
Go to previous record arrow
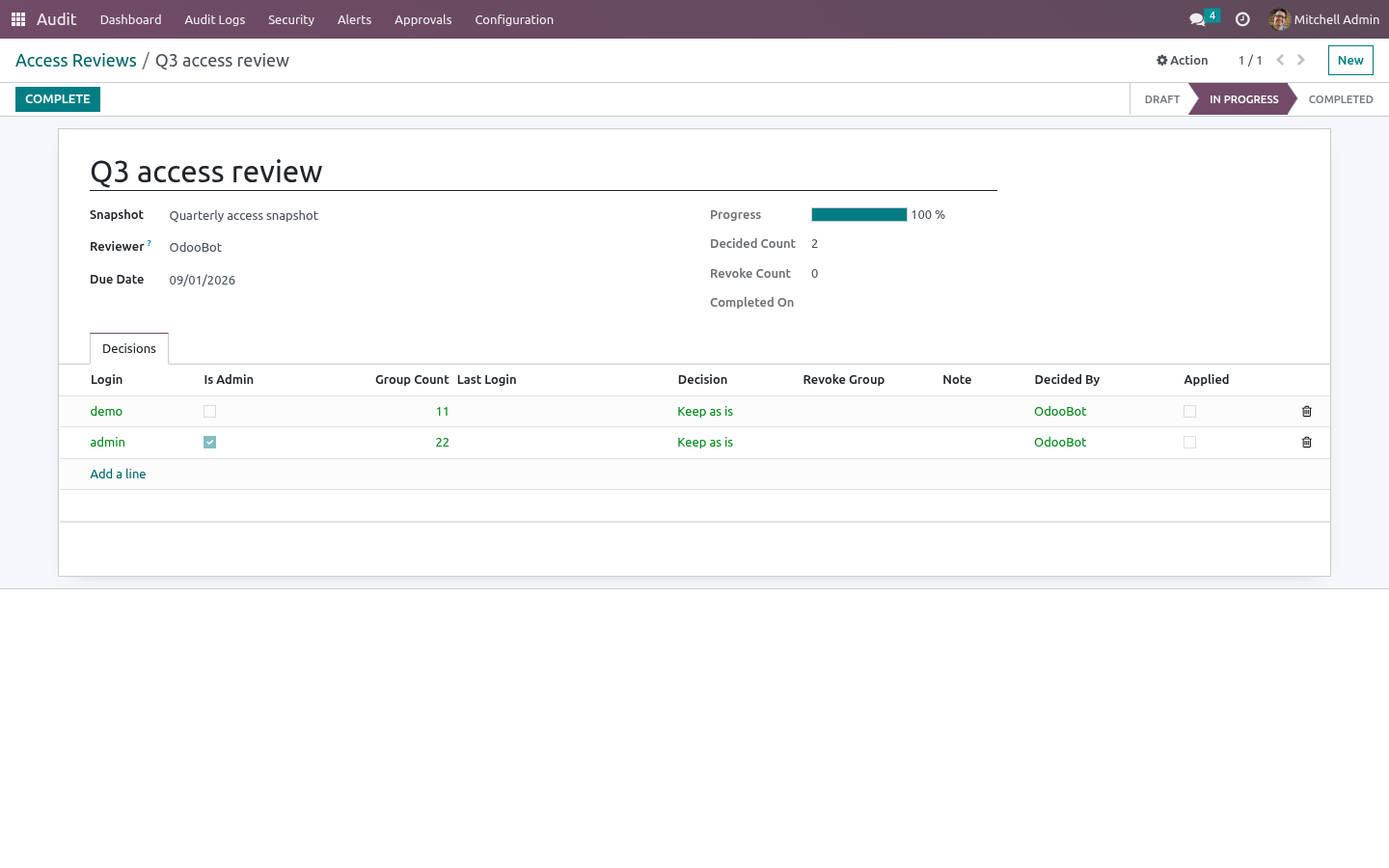pos(1280,60)
